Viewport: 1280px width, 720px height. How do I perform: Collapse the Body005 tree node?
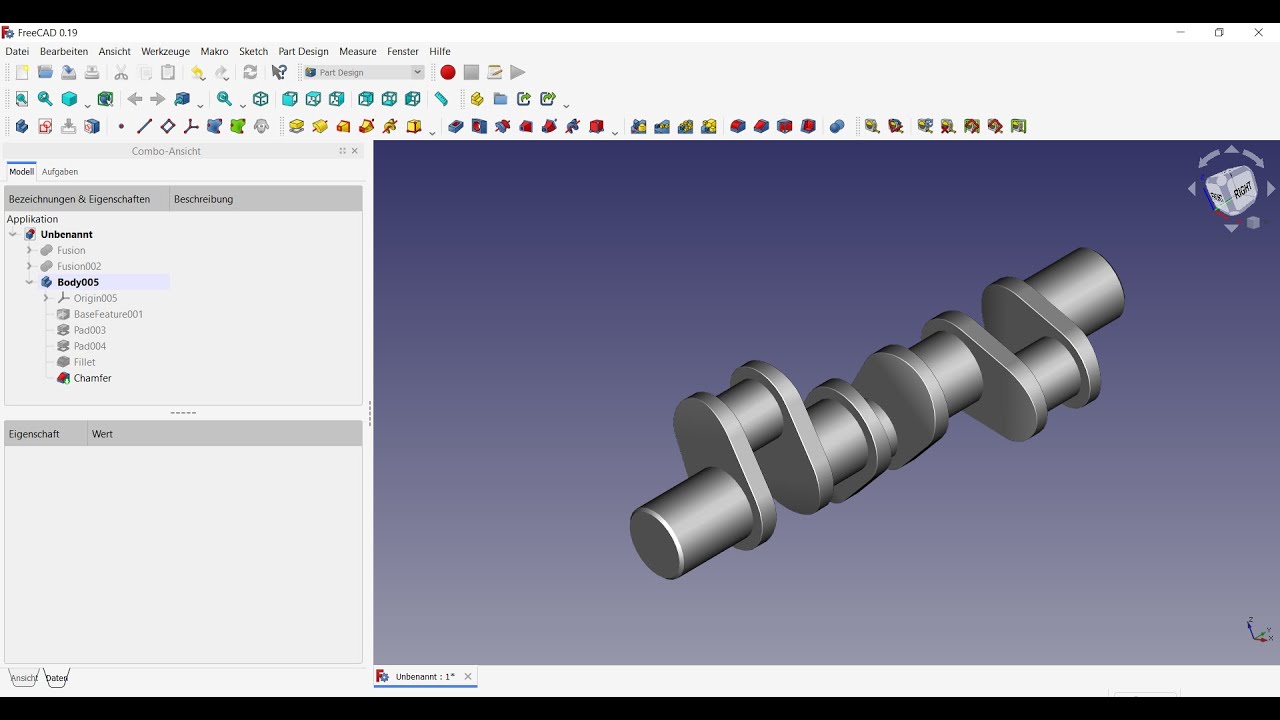(29, 282)
